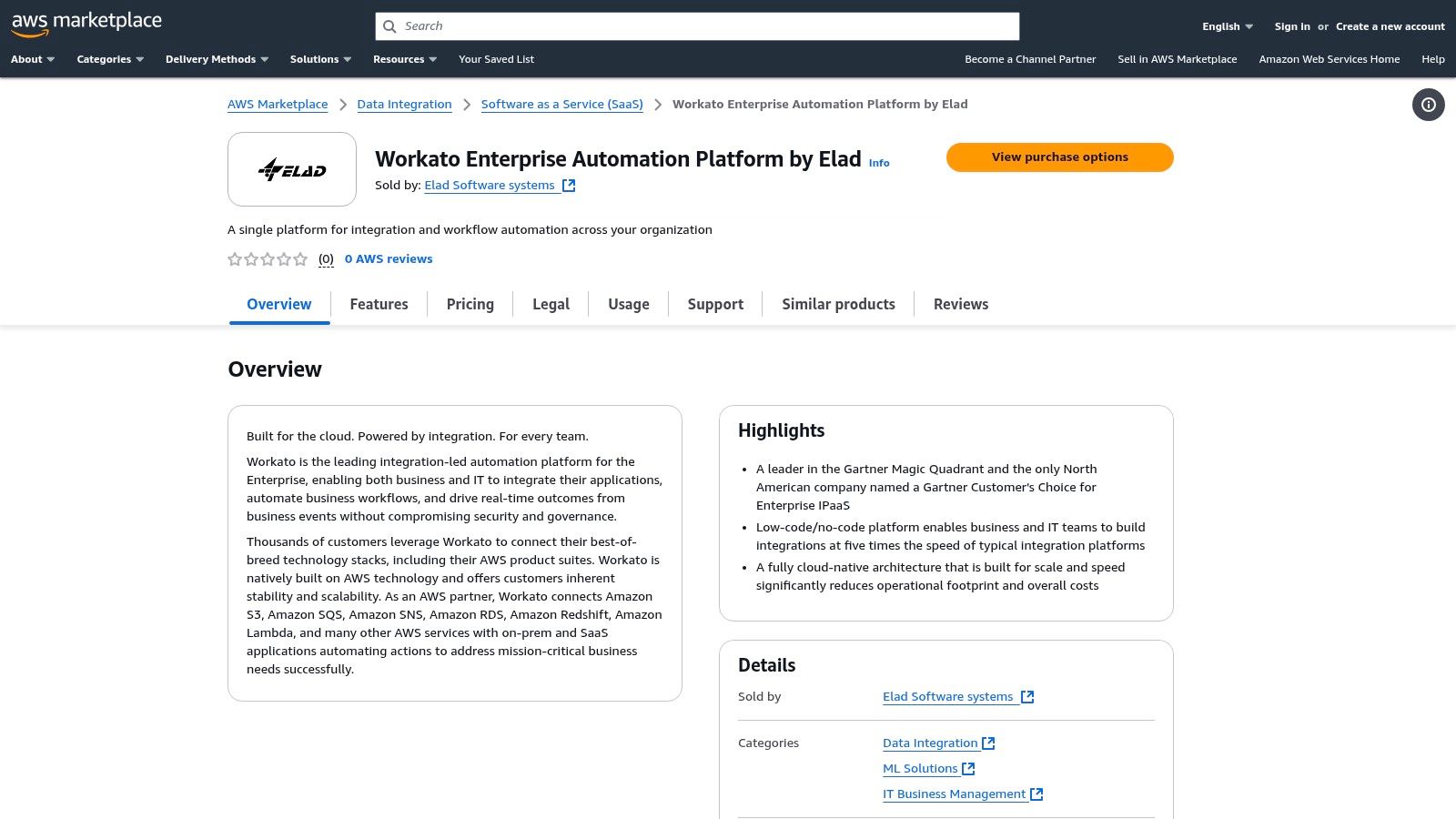Switch to the Pricing tab
The height and width of the screenshot is (819, 1456).
(470, 304)
